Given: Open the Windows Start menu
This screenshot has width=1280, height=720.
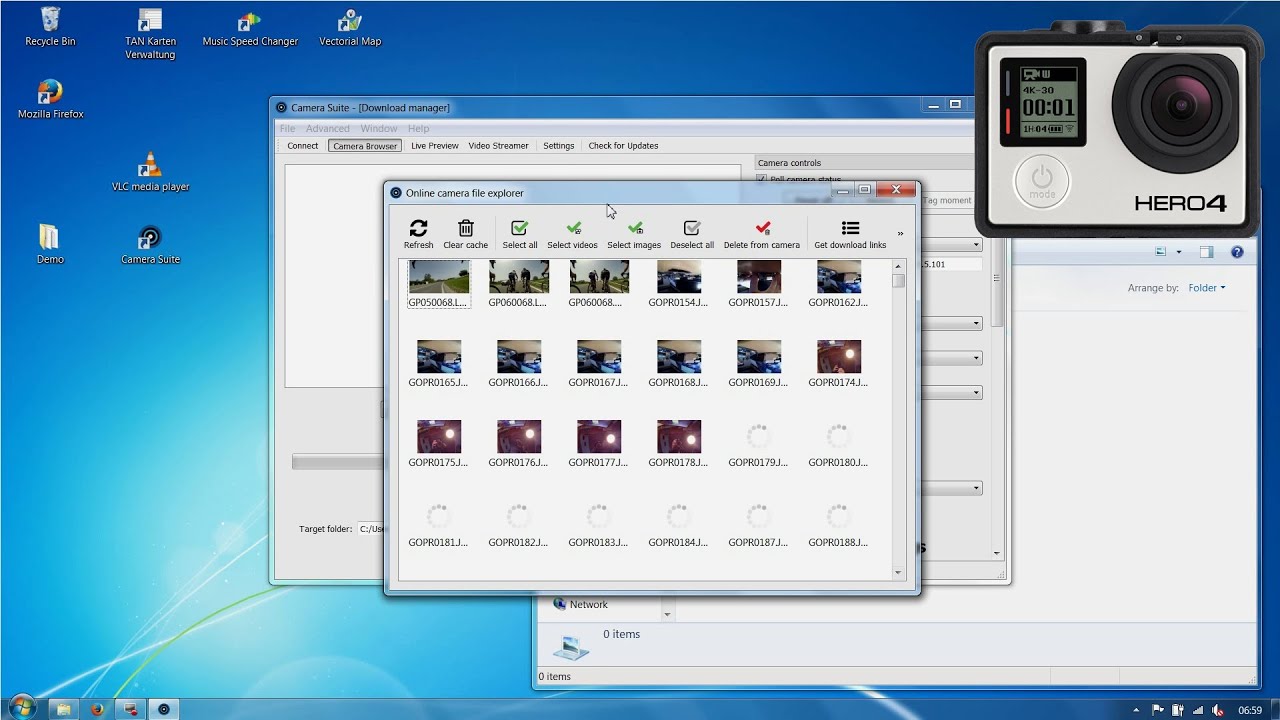Looking at the screenshot, I should [x=21, y=708].
